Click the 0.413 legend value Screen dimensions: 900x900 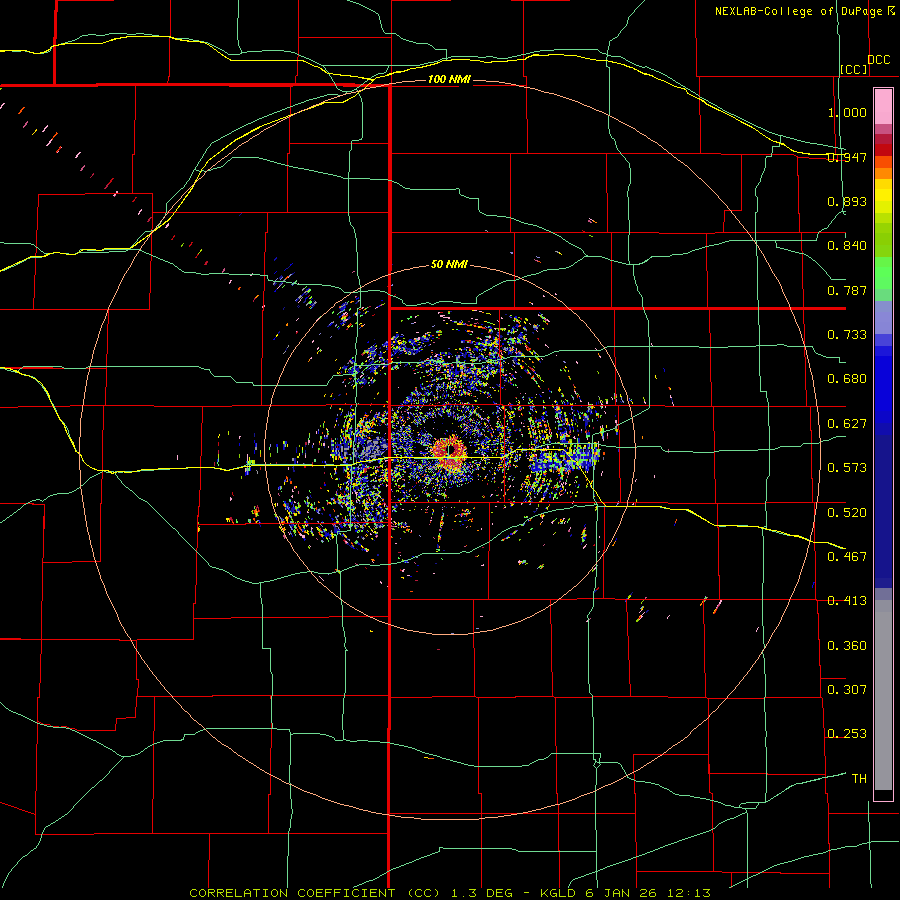coord(847,601)
